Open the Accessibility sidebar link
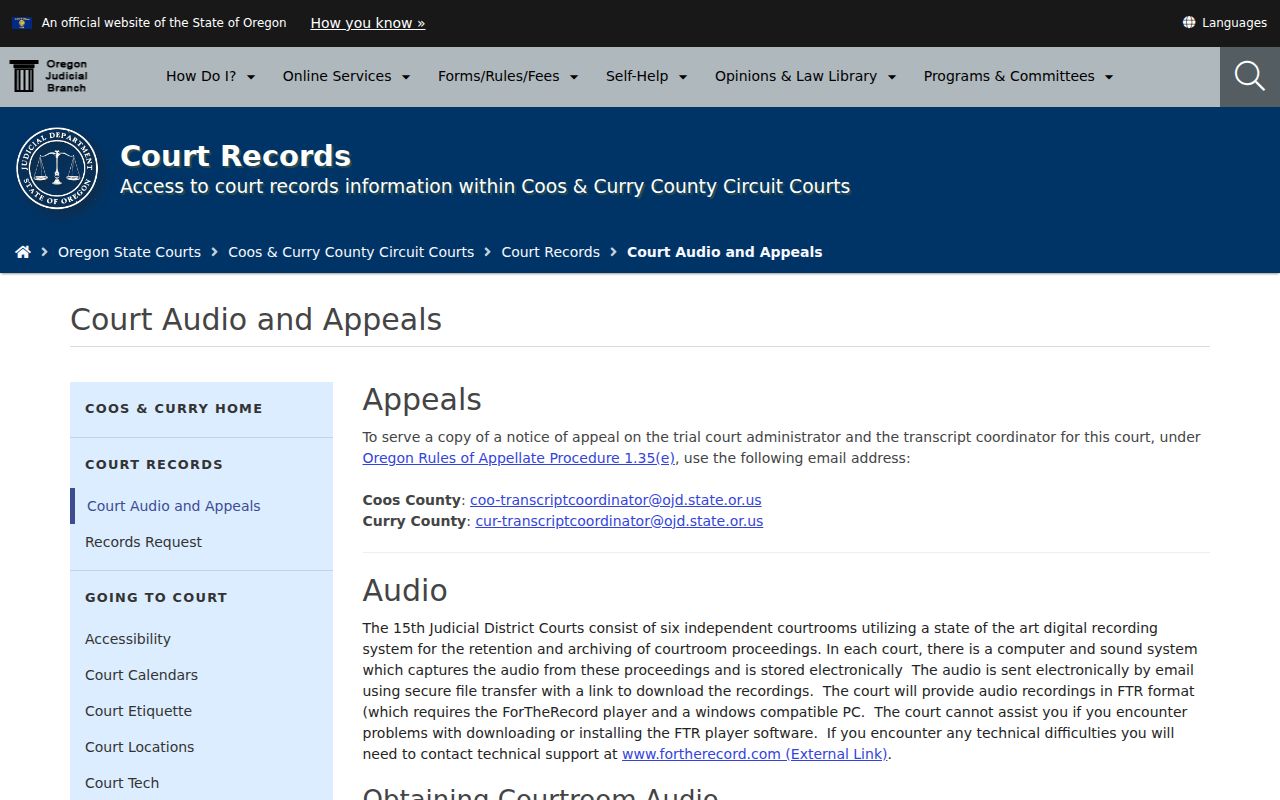This screenshot has height=800, width=1280. click(128, 639)
